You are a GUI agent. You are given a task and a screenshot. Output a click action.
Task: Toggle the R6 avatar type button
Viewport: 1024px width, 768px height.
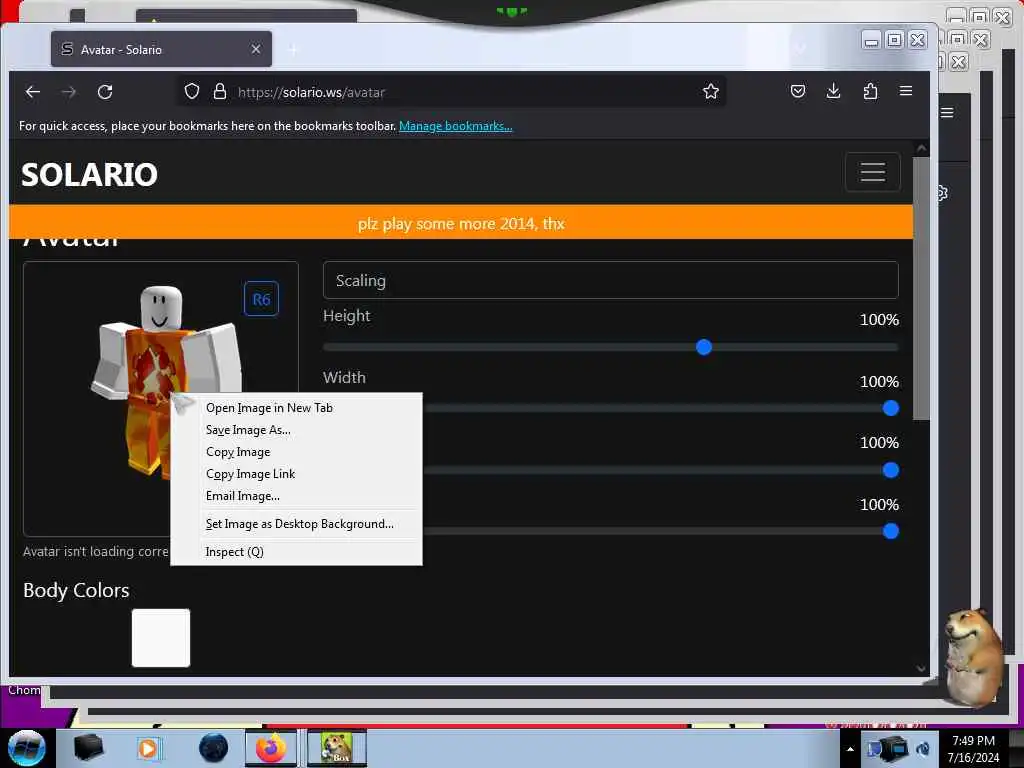coord(261,299)
